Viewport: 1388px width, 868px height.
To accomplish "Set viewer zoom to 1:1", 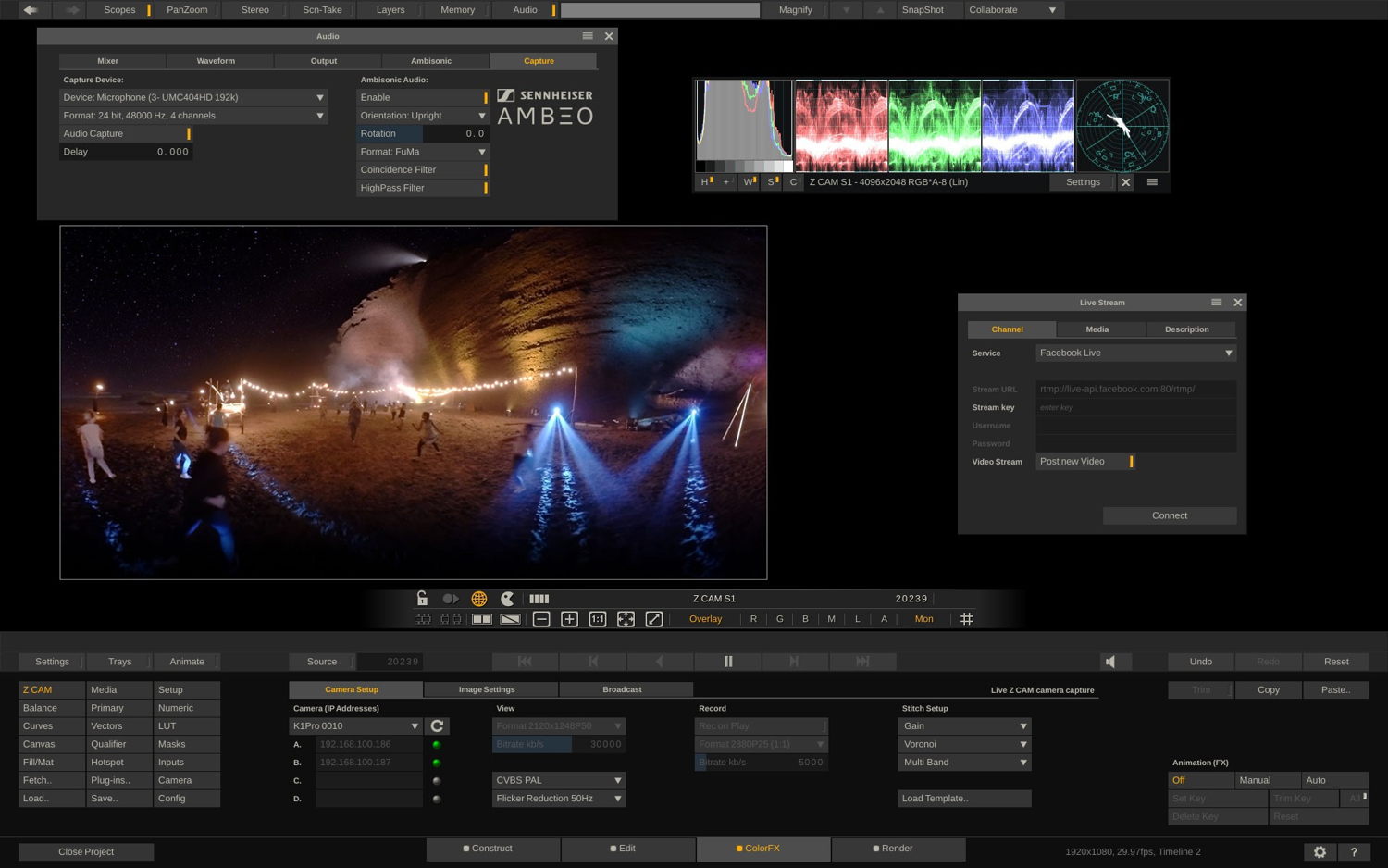I will (x=598, y=619).
